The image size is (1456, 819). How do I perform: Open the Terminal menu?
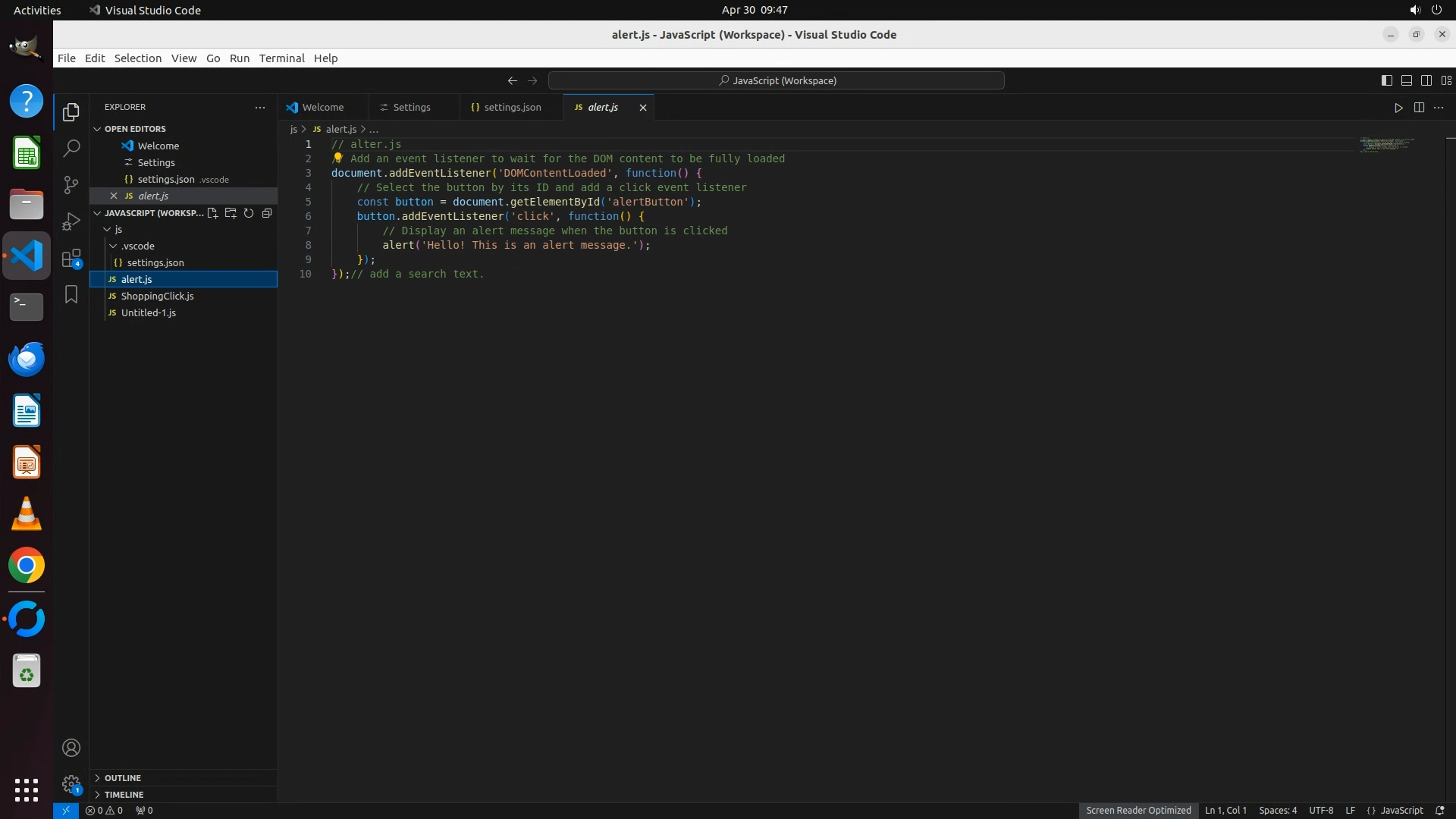(281, 58)
